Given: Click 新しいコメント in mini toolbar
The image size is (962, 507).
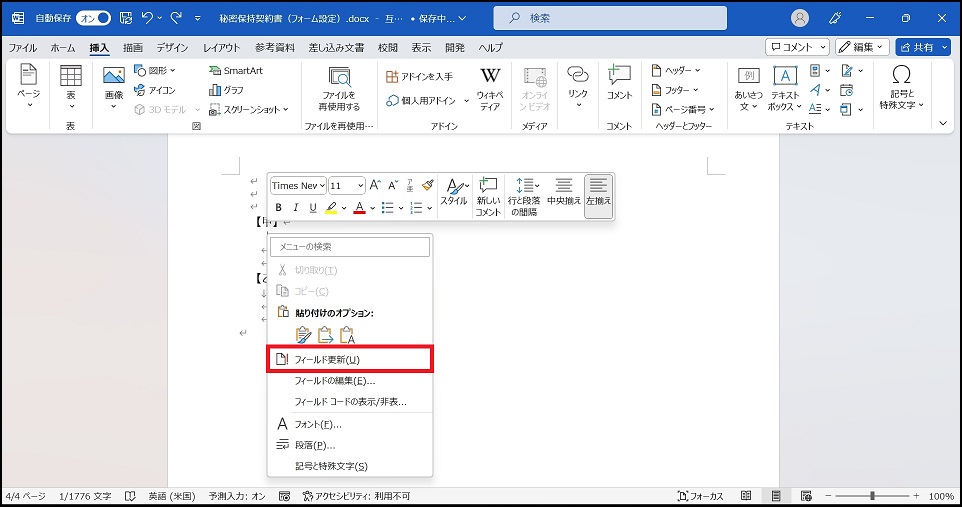Looking at the screenshot, I should click(488, 196).
